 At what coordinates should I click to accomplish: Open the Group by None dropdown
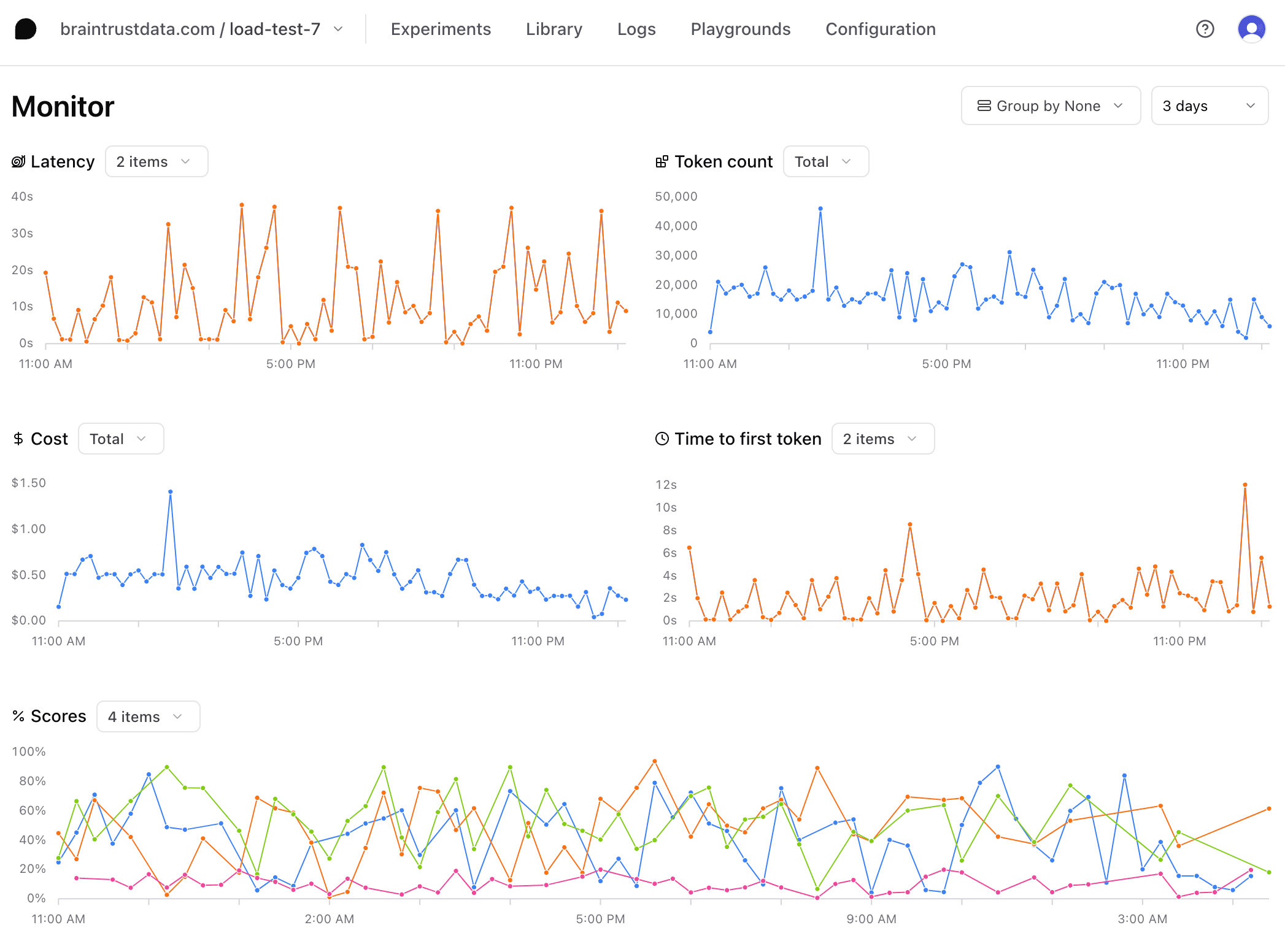pos(1051,106)
